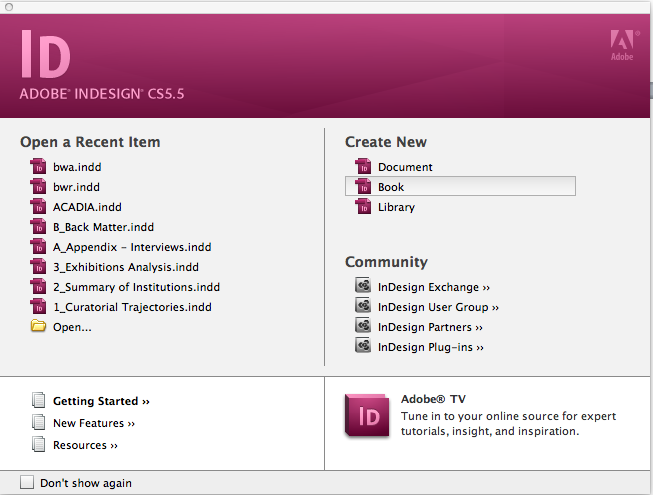This screenshot has height=495, width=653.
Task: Click the Book icon under Create New
Action: point(363,187)
